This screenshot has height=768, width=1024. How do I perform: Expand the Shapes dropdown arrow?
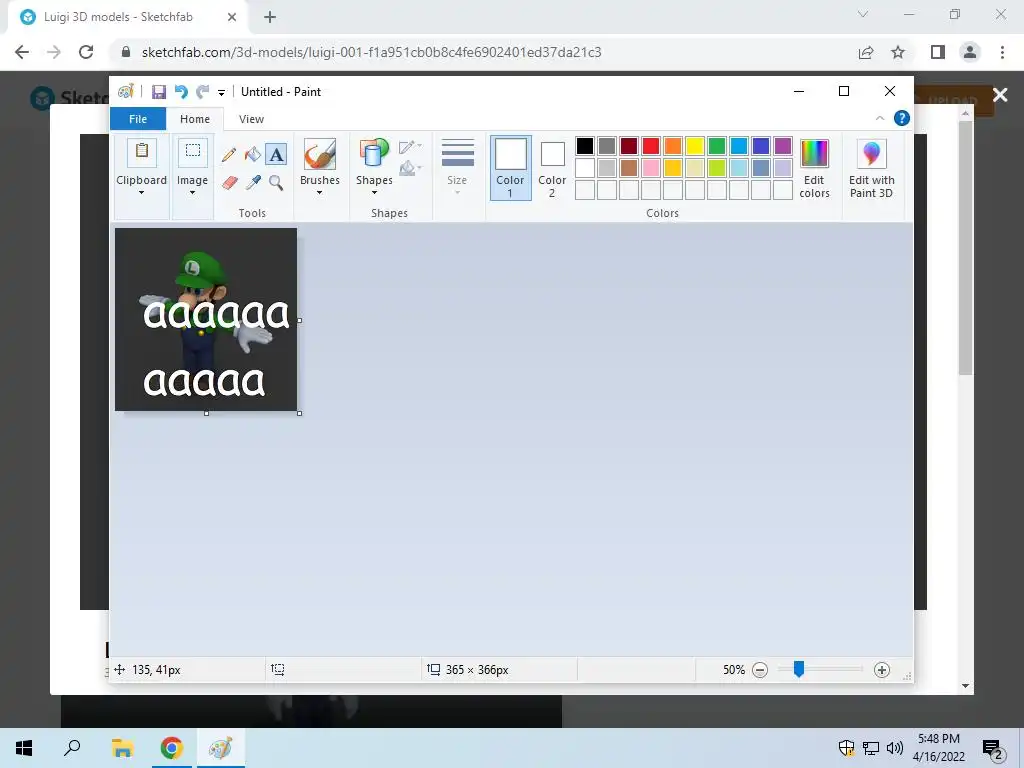point(374,193)
